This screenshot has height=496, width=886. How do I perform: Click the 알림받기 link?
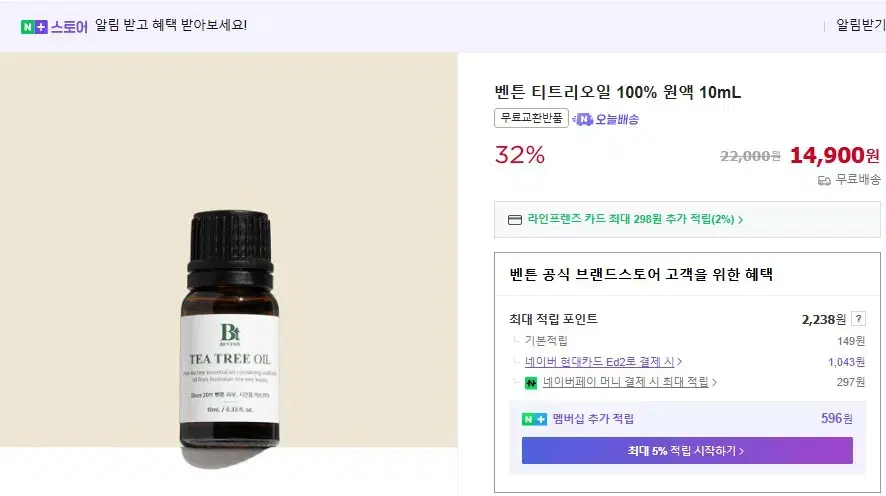(x=861, y=25)
